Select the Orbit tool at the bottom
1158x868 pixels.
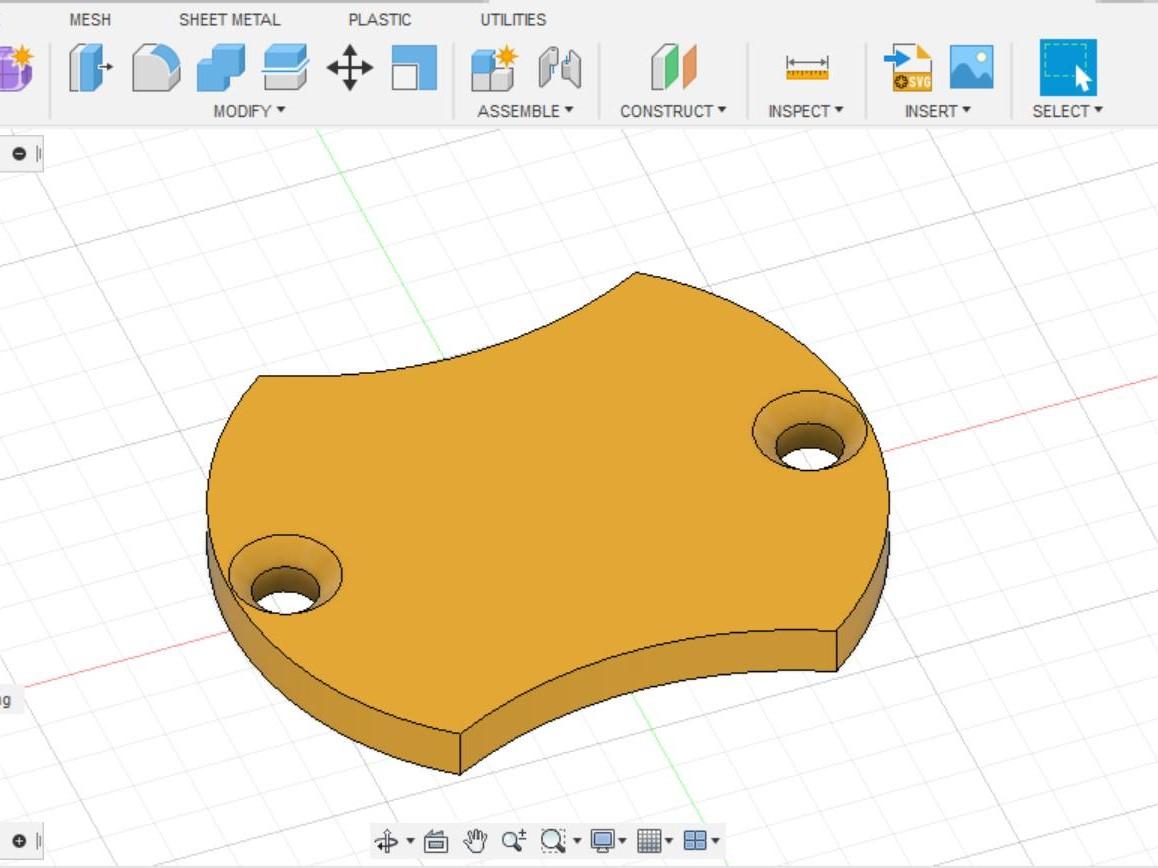tap(387, 840)
